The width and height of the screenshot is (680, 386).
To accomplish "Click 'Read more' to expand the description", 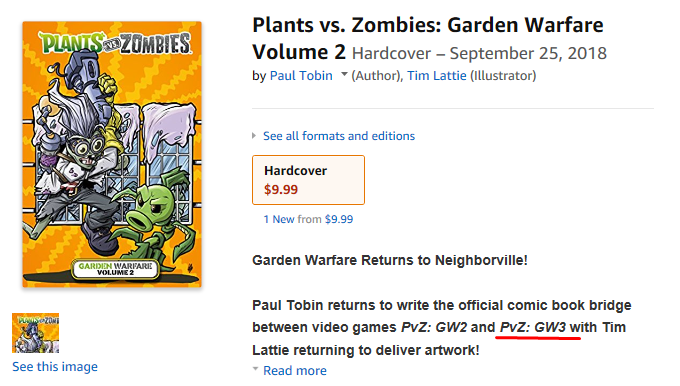I will [x=295, y=370].
